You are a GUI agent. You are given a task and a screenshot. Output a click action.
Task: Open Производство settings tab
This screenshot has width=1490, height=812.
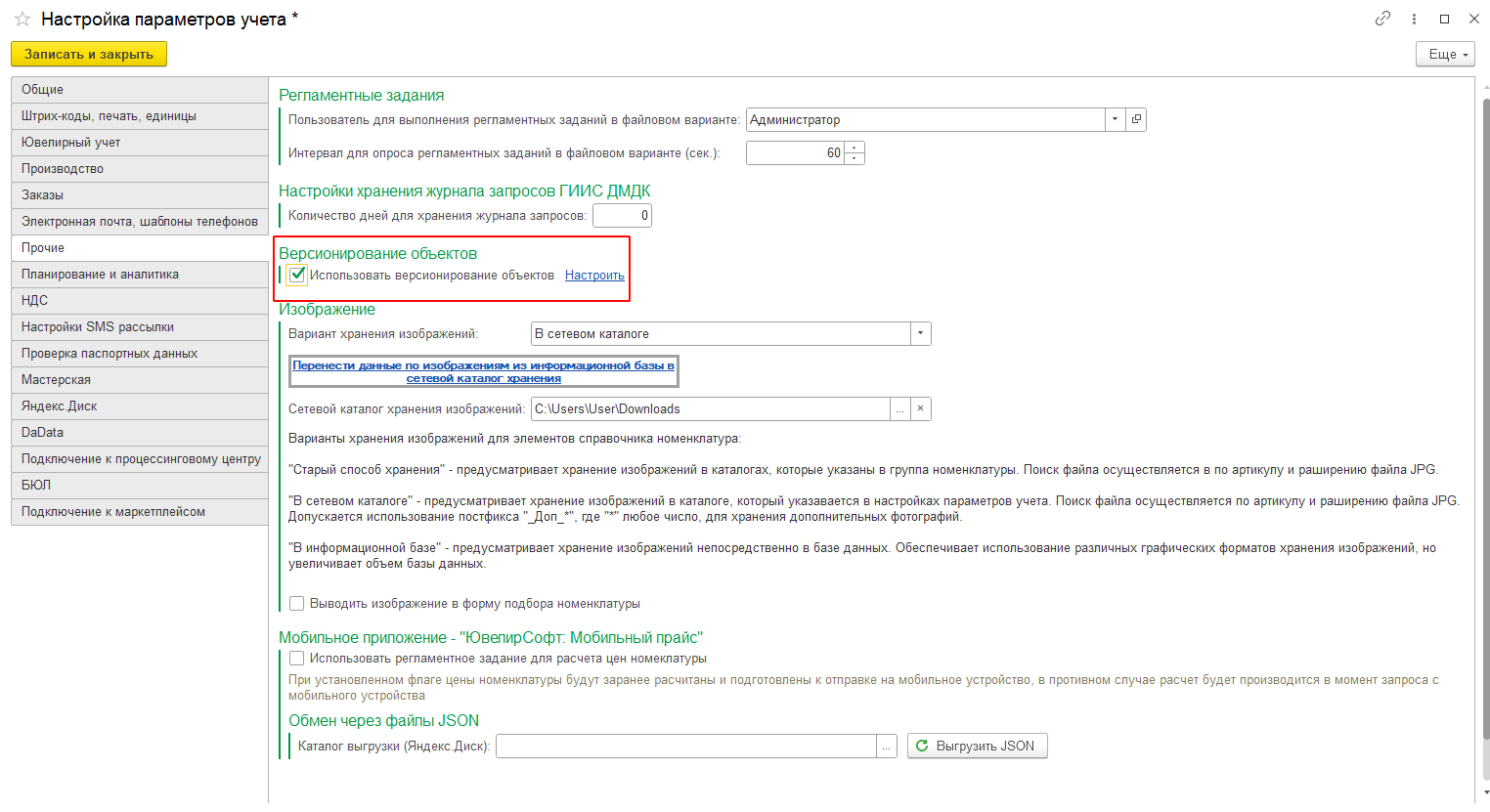coord(140,169)
